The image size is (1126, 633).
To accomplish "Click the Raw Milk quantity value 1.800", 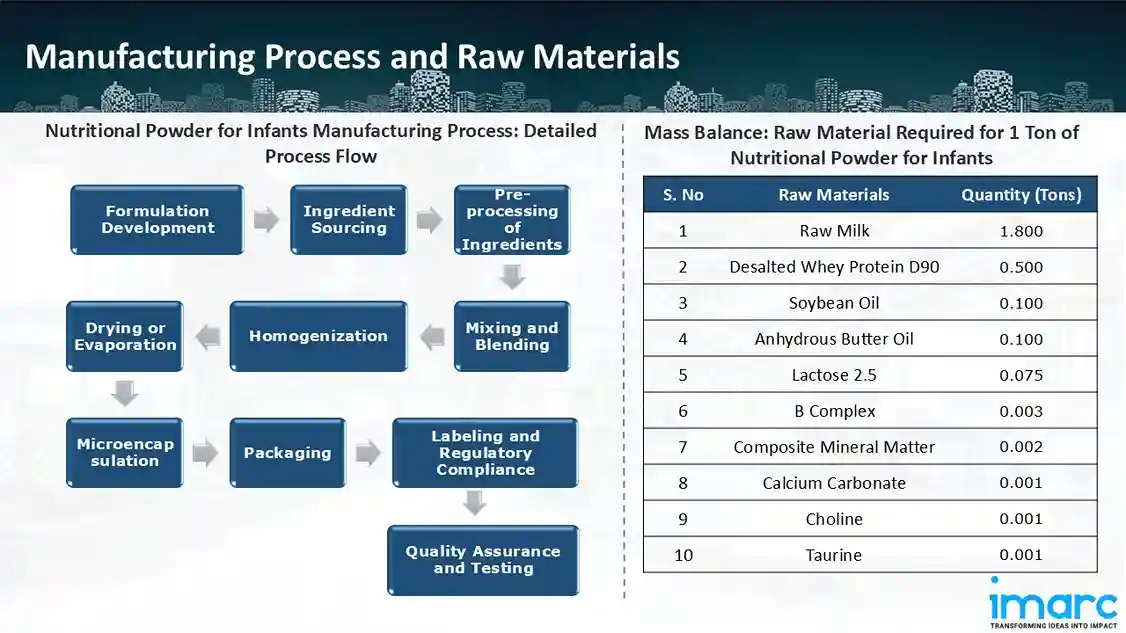I will [x=1021, y=231].
